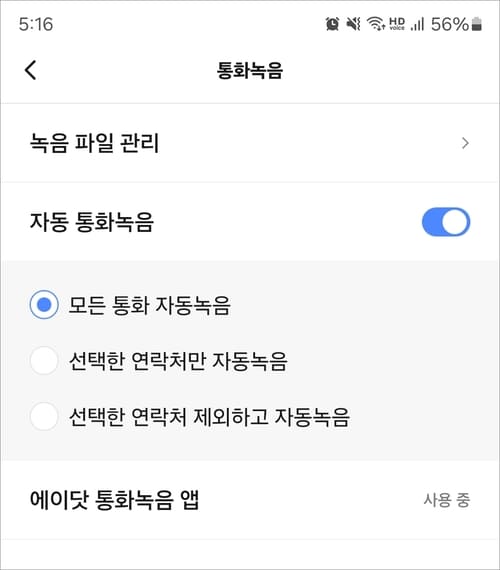Tap the 사용 중 status text

click(x=447, y=500)
